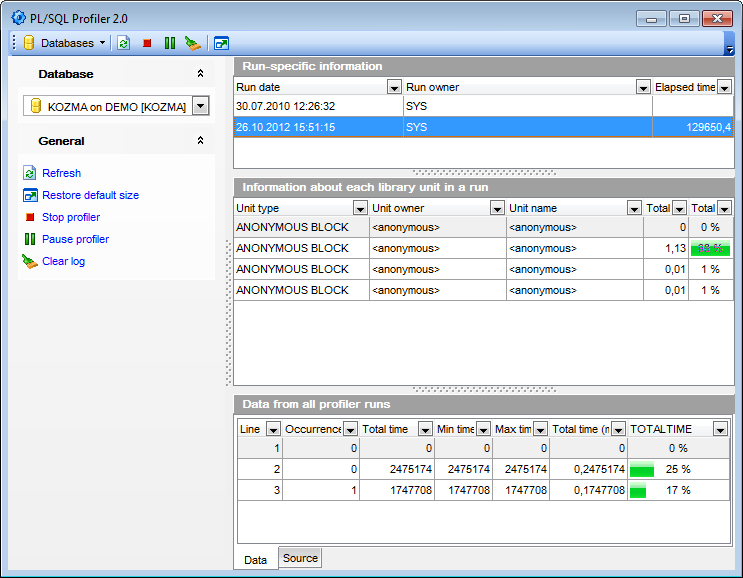Click Restore default size toolbar icon
This screenshot has width=743, height=578.
click(221, 43)
